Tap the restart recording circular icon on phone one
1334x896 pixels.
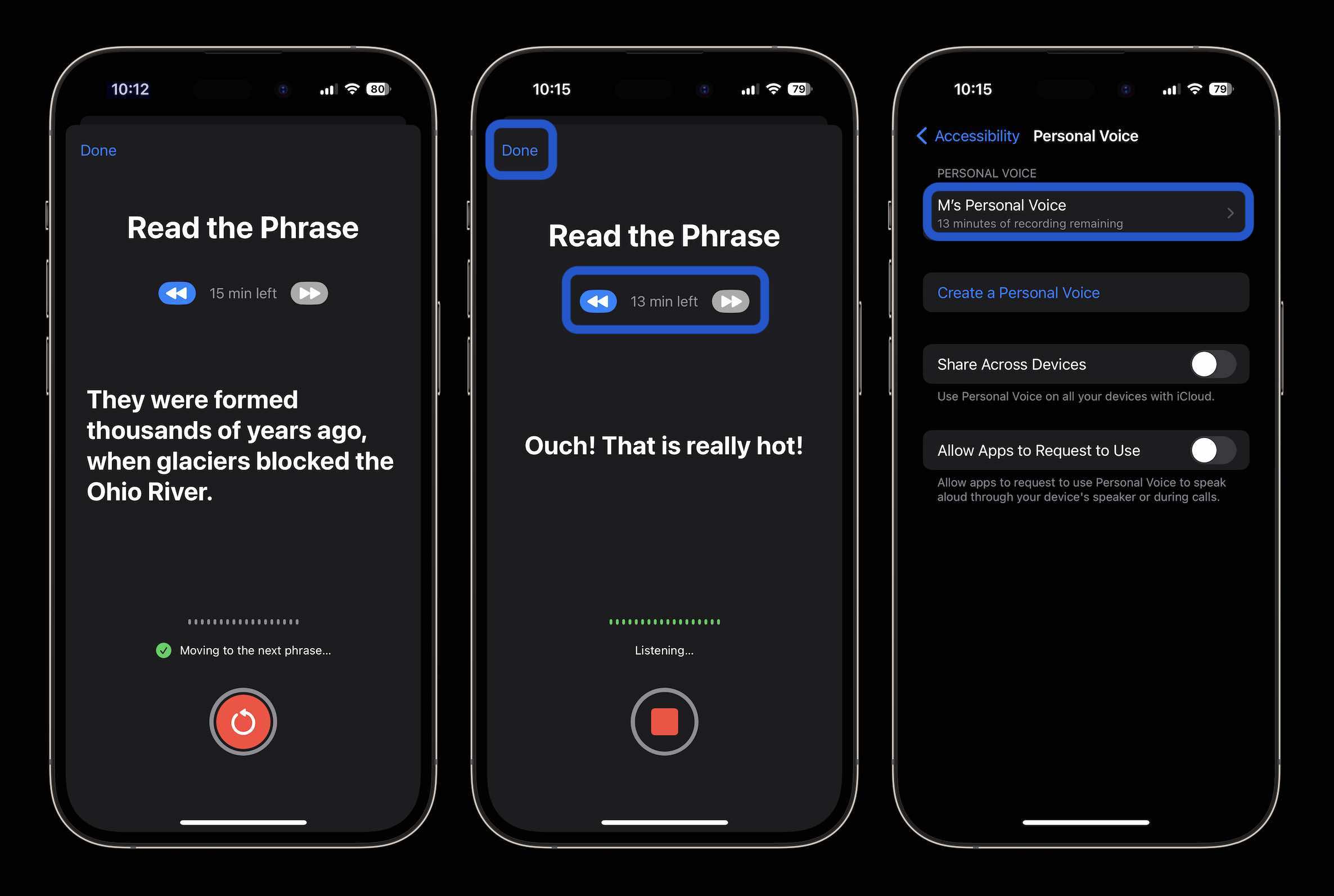pos(243,721)
